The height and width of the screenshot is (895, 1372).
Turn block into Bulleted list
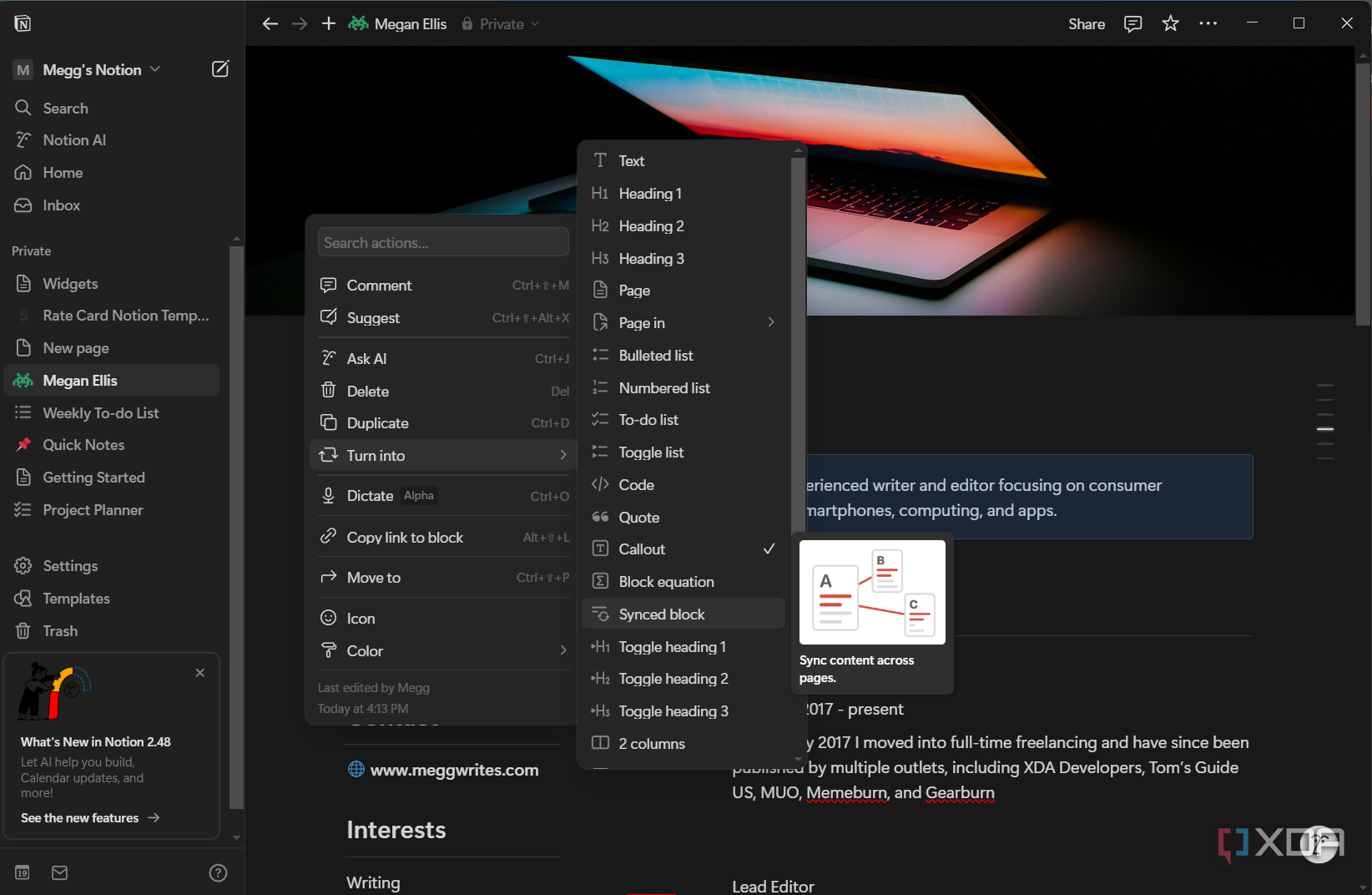coord(683,356)
